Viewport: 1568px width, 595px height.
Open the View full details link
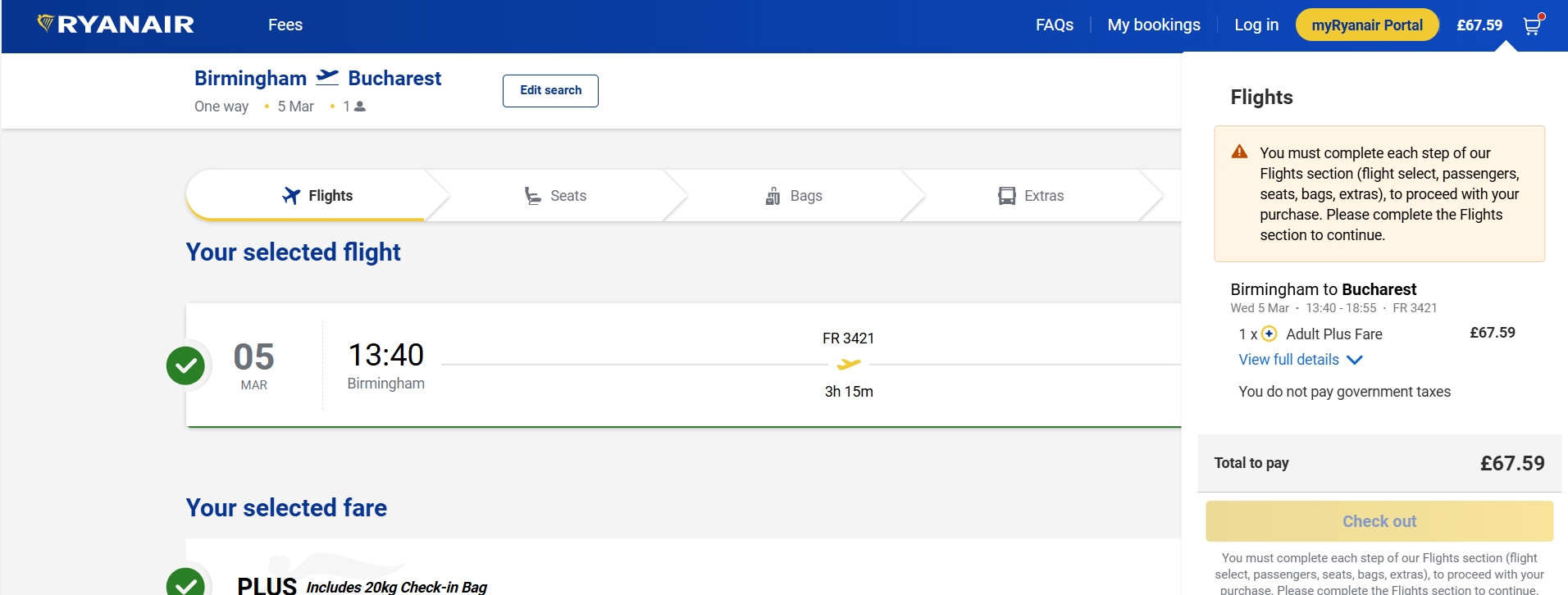pos(1288,360)
